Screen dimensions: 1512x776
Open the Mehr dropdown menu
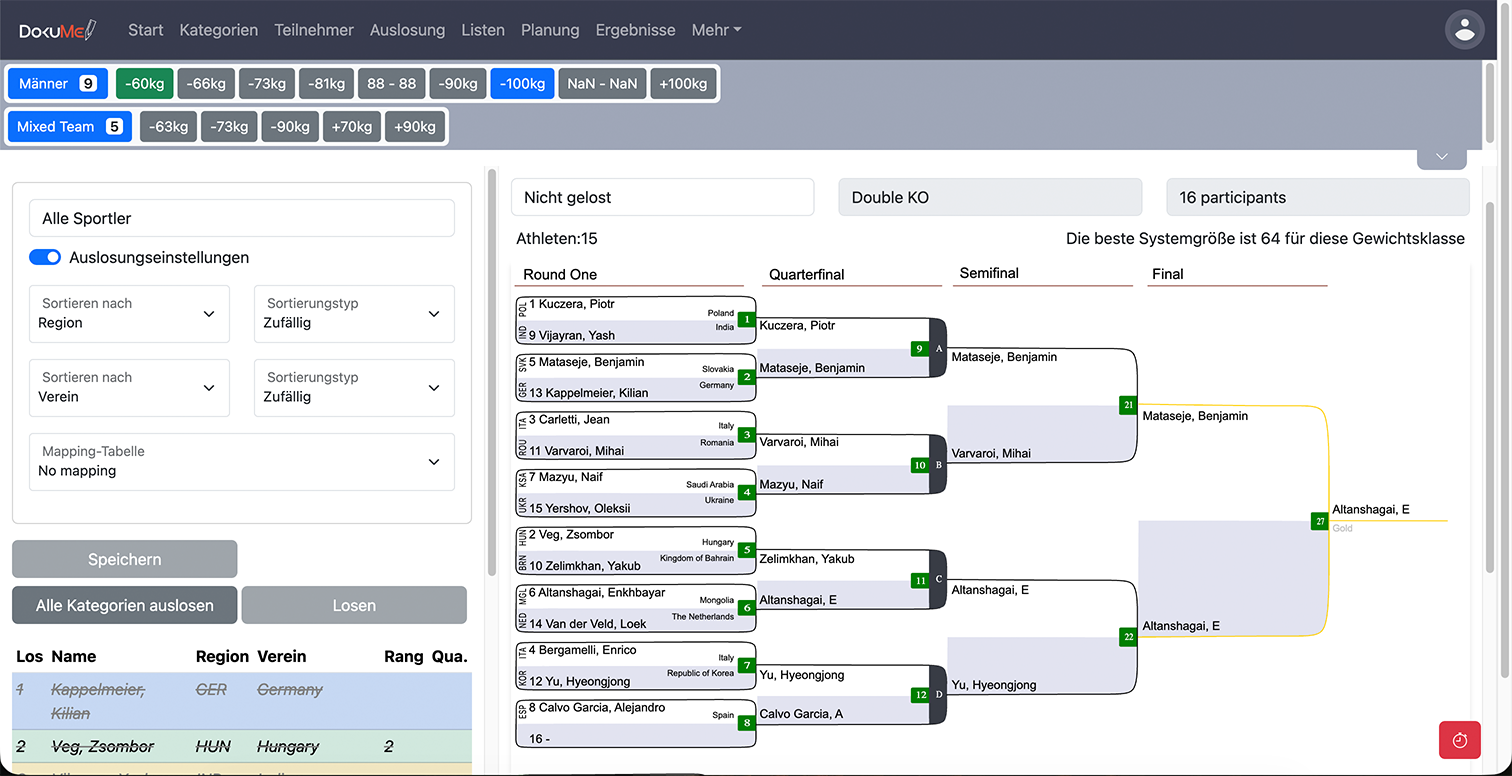pyautogui.click(x=716, y=30)
